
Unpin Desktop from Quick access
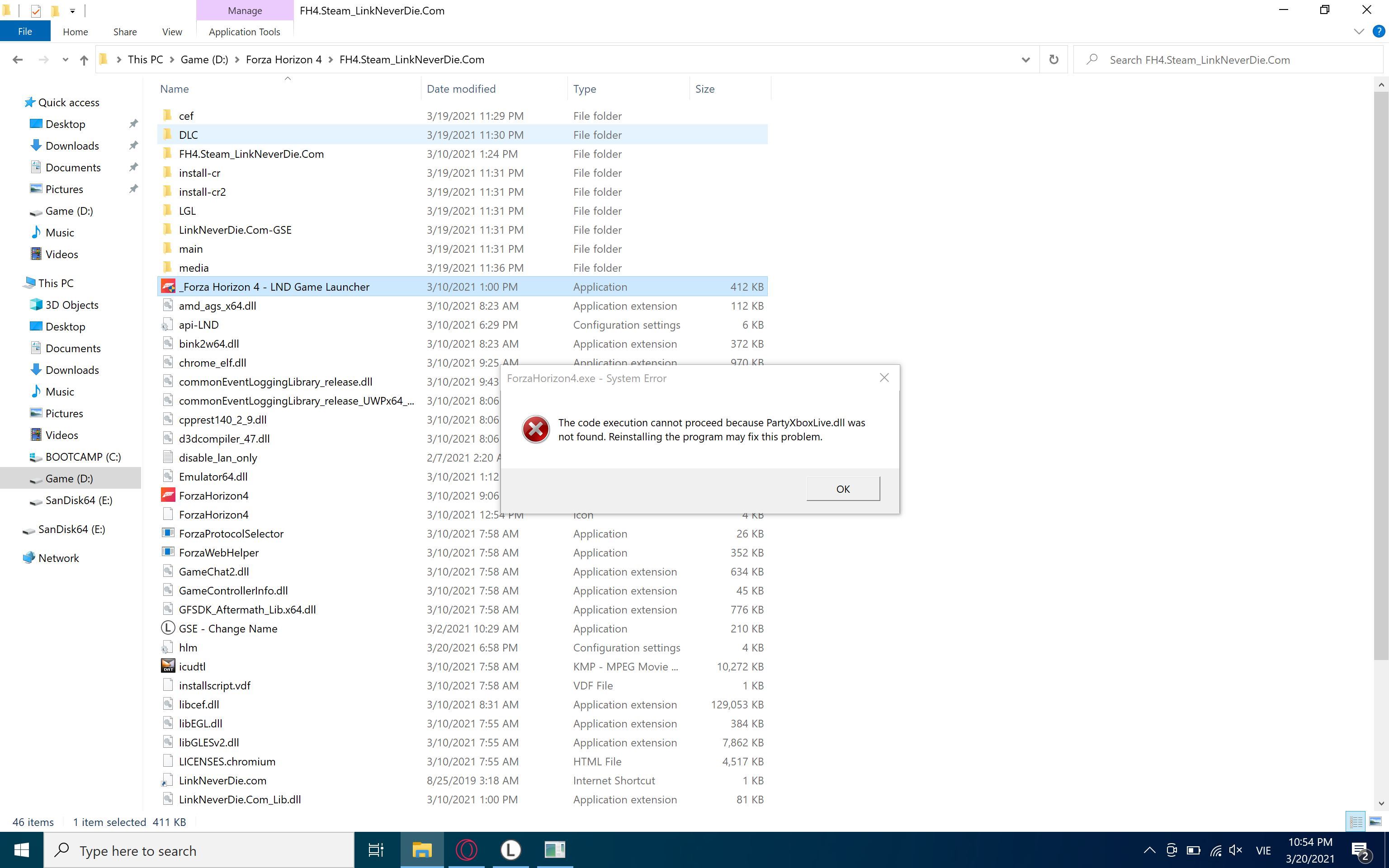point(133,123)
